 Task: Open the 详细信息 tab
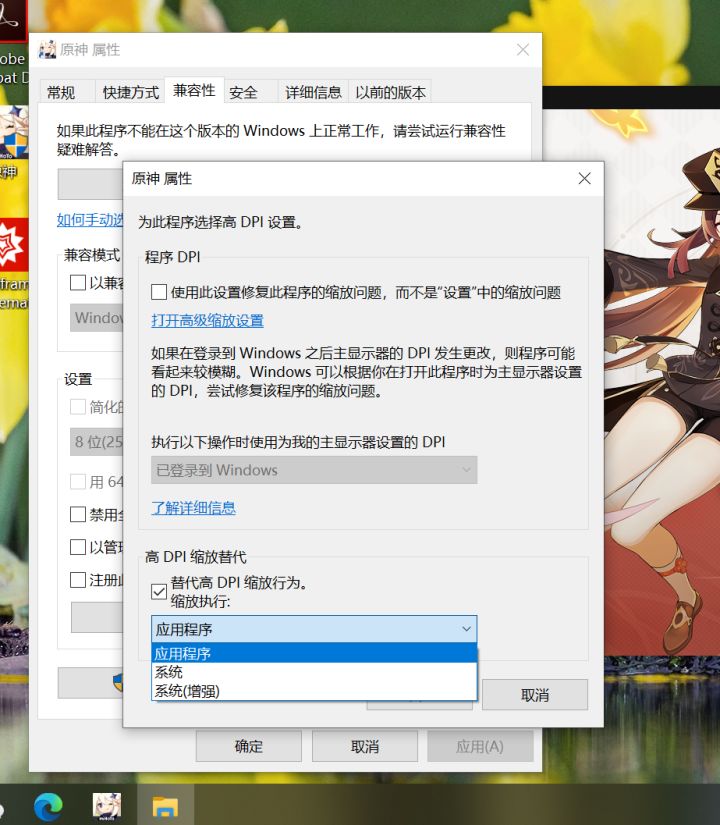coord(313,92)
